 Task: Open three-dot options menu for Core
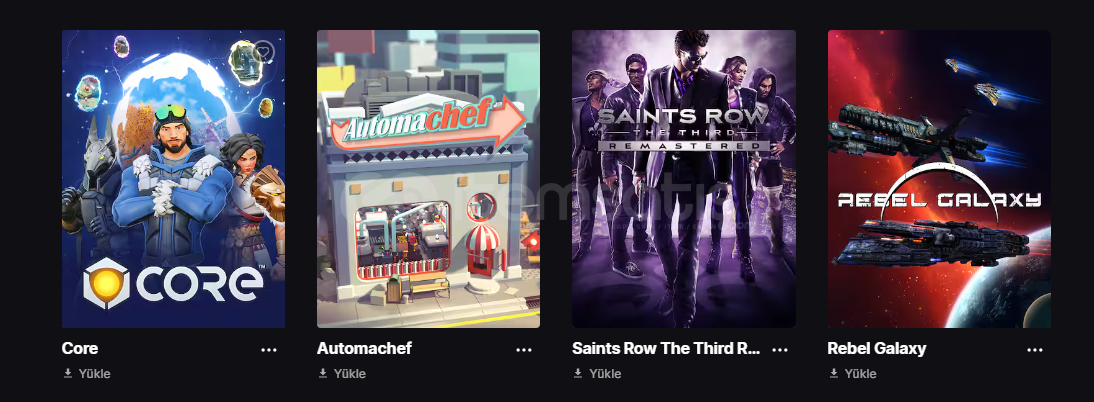pos(269,350)
